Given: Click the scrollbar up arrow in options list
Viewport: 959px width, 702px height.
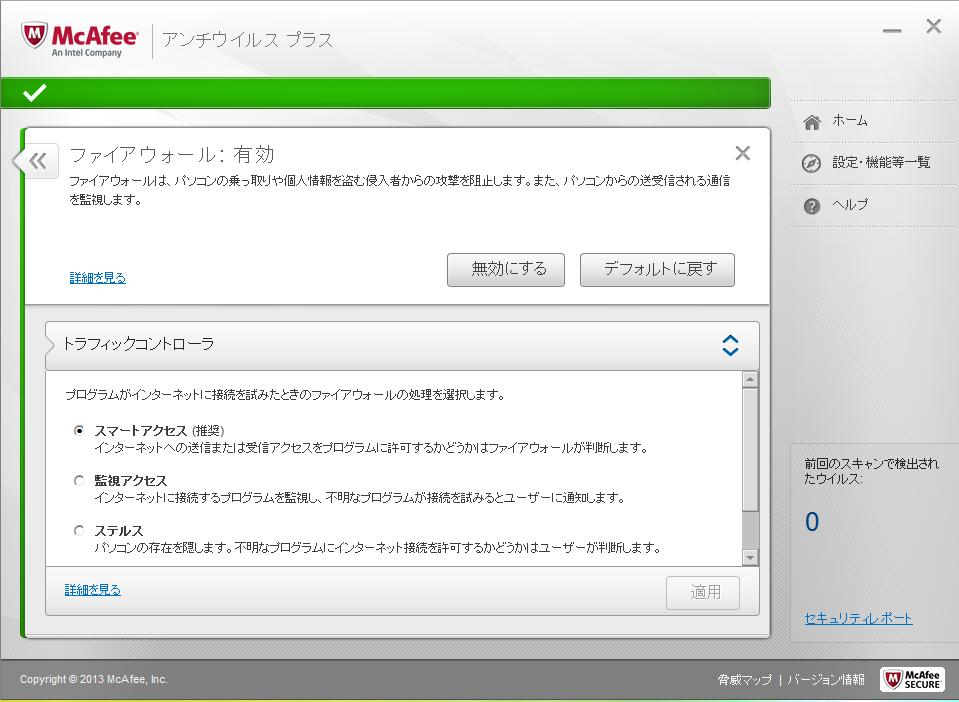Looking at the screenshot, I should click(x=750, y=379).
